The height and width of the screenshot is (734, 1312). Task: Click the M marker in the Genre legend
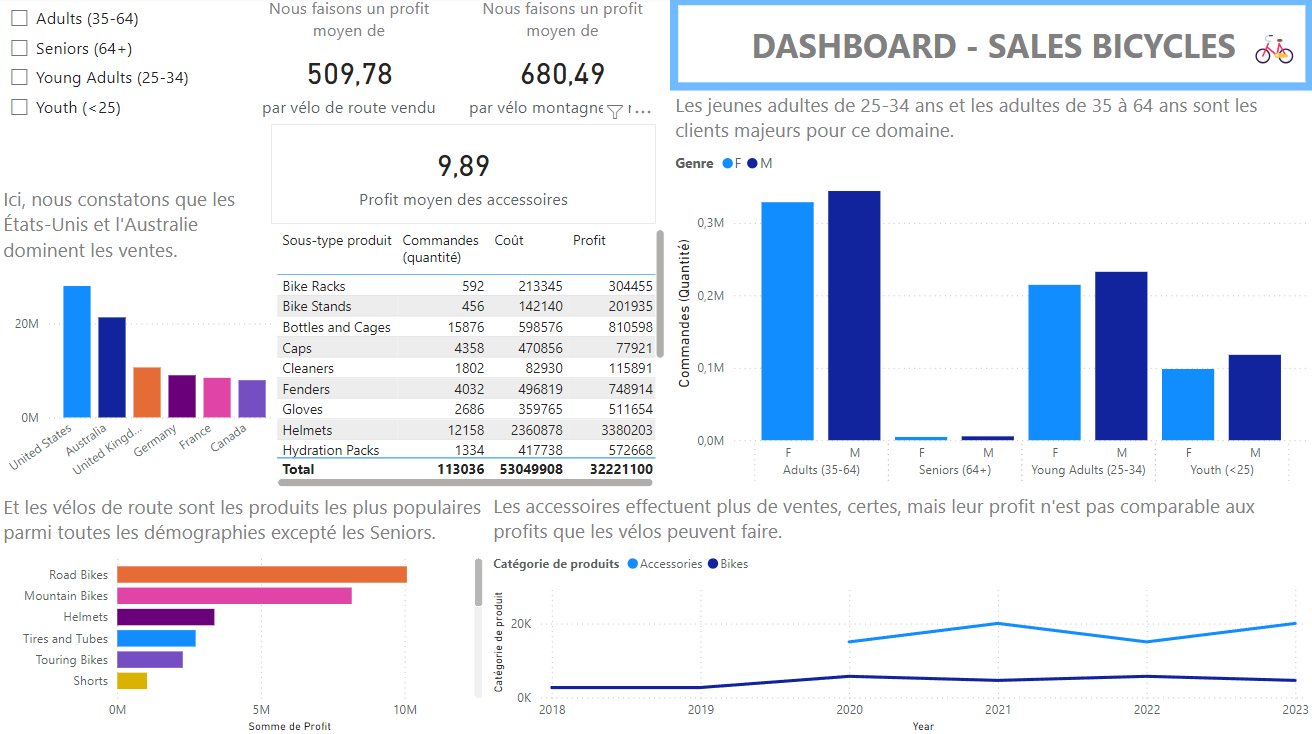click(x=752, y=164)
